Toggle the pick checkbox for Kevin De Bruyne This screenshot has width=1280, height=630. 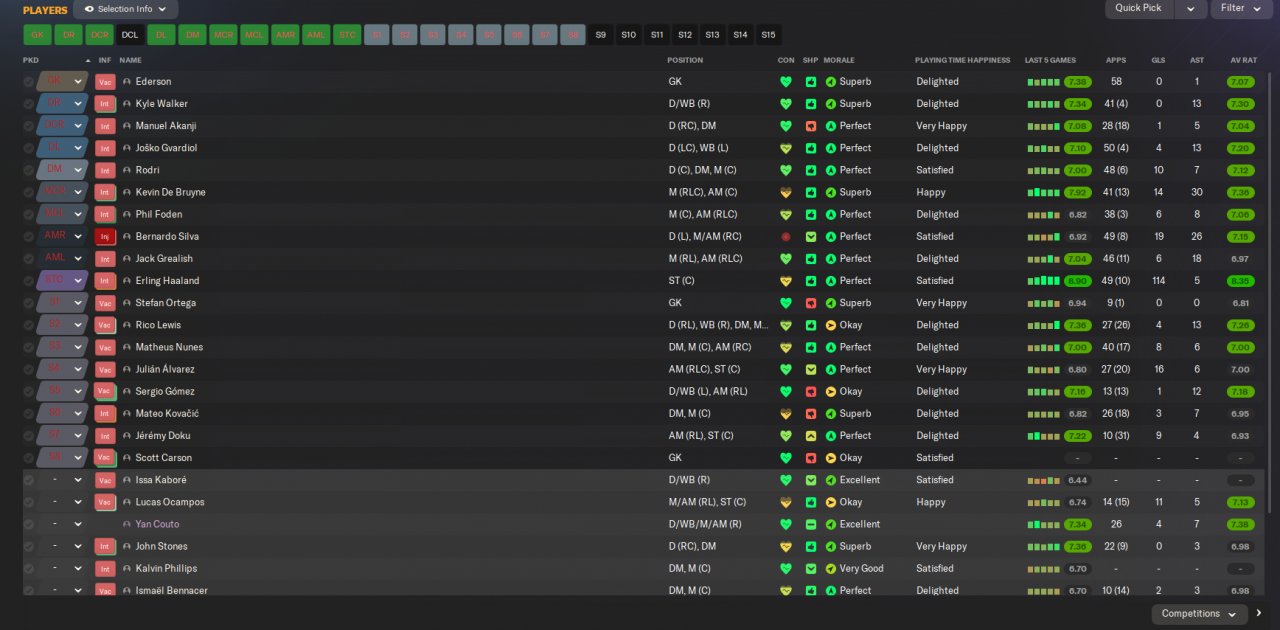click(x=28, y=192)
